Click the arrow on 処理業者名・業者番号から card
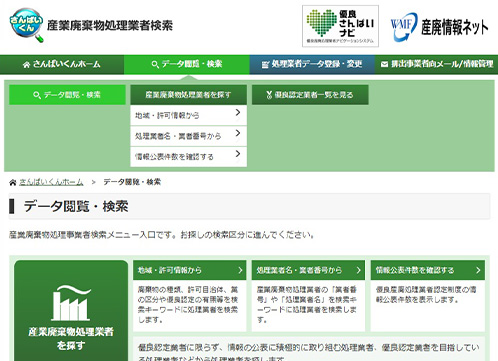This screenshot has width=498, height=361. coord(358,270)
